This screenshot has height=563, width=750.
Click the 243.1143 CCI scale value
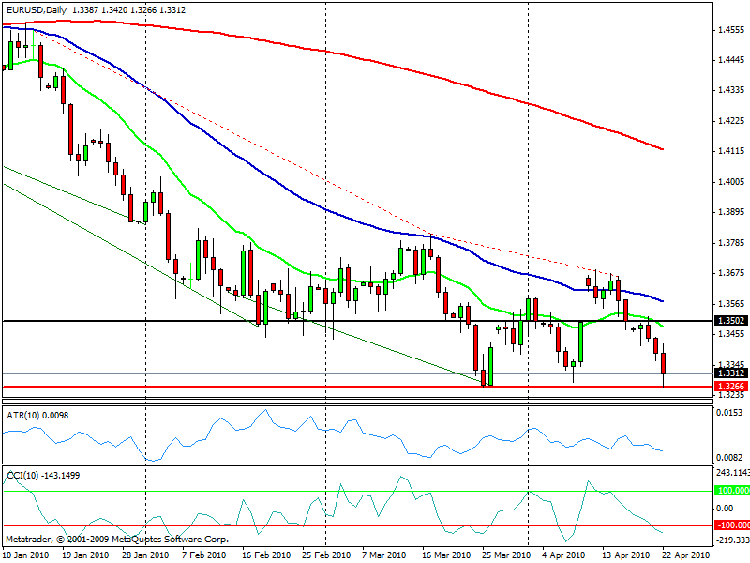pos(732,473)
